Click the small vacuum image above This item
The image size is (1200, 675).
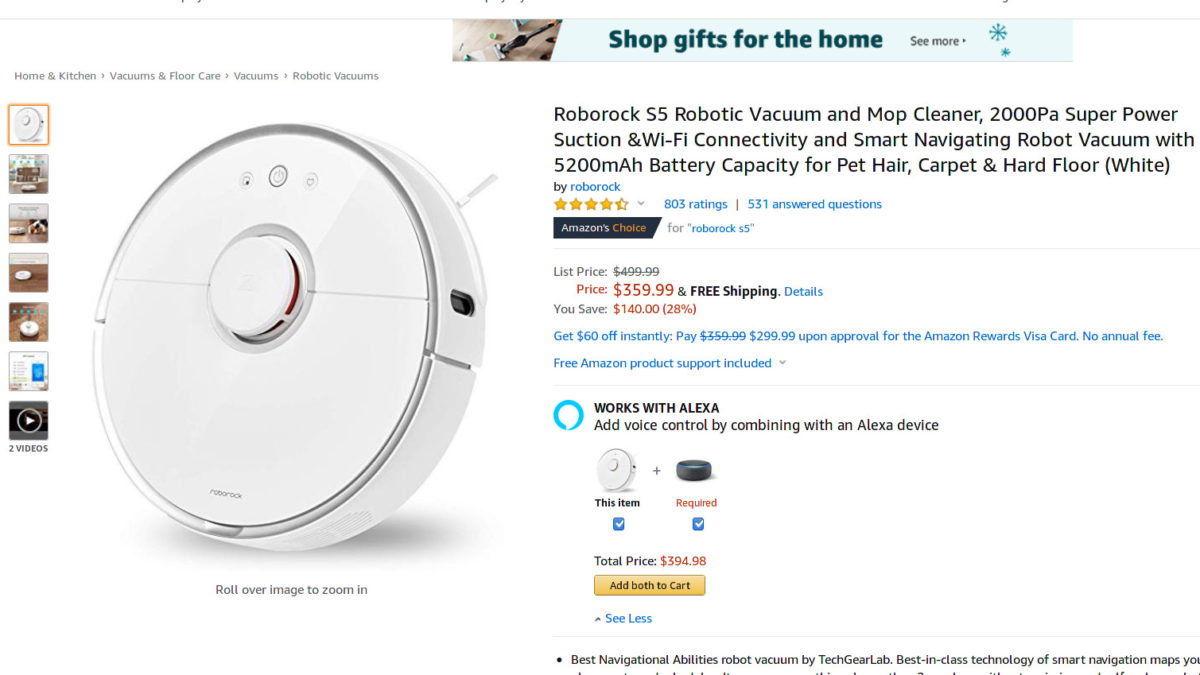point(617,470)
